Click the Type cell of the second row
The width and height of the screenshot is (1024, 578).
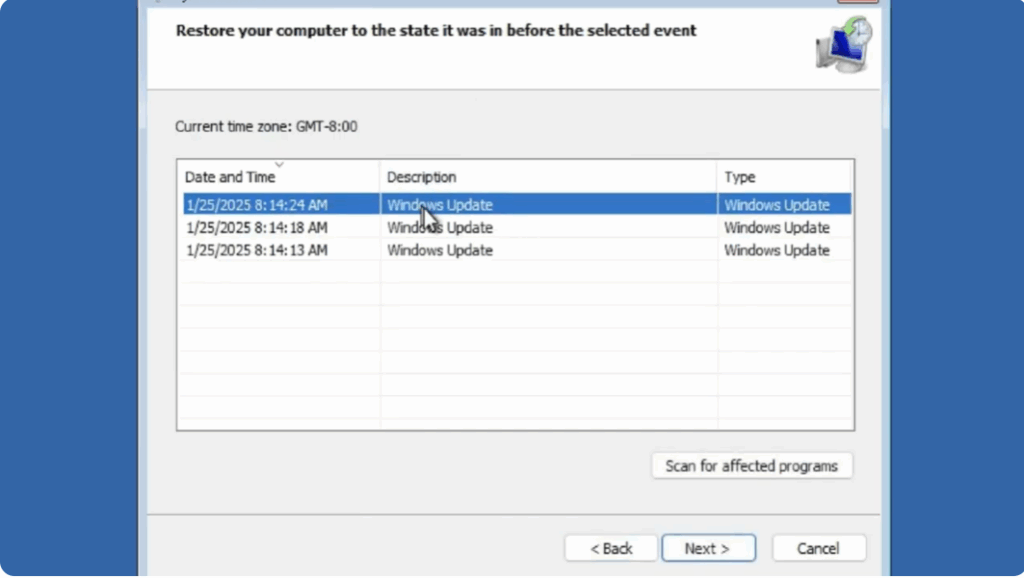777,228
